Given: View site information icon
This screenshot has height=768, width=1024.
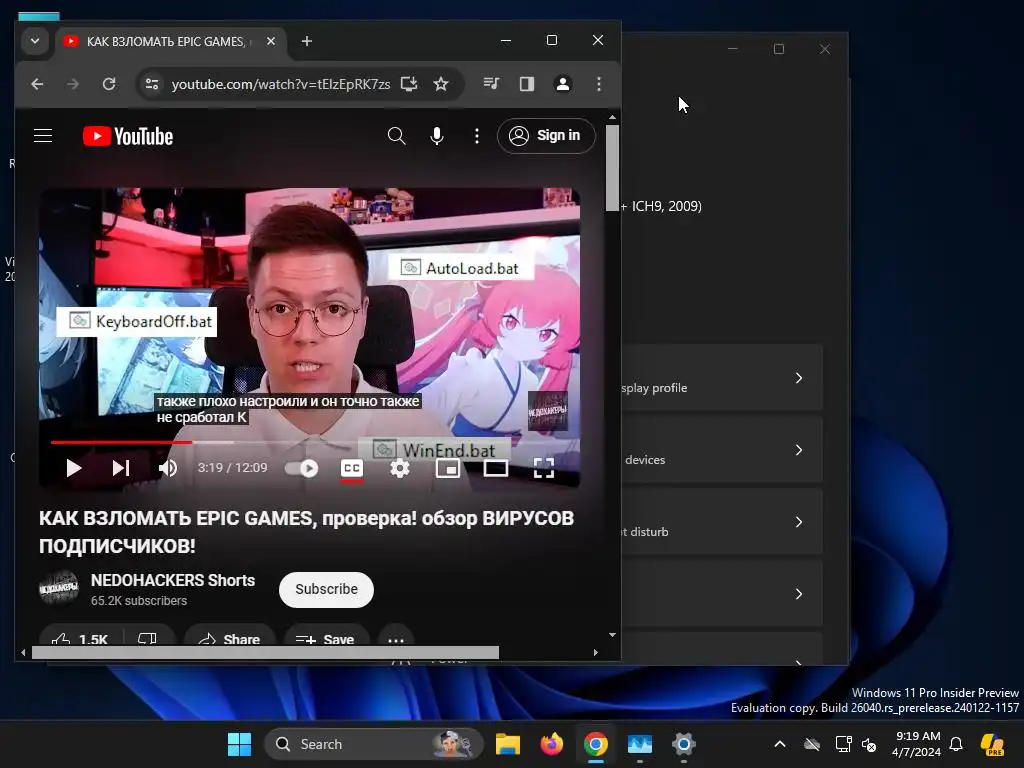Looking at the screenshot, I should point(152,84).
